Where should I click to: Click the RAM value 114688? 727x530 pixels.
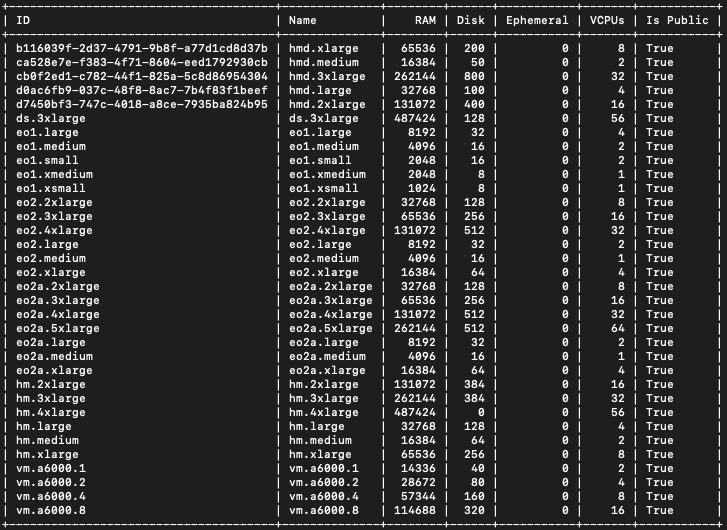(415, 510)
